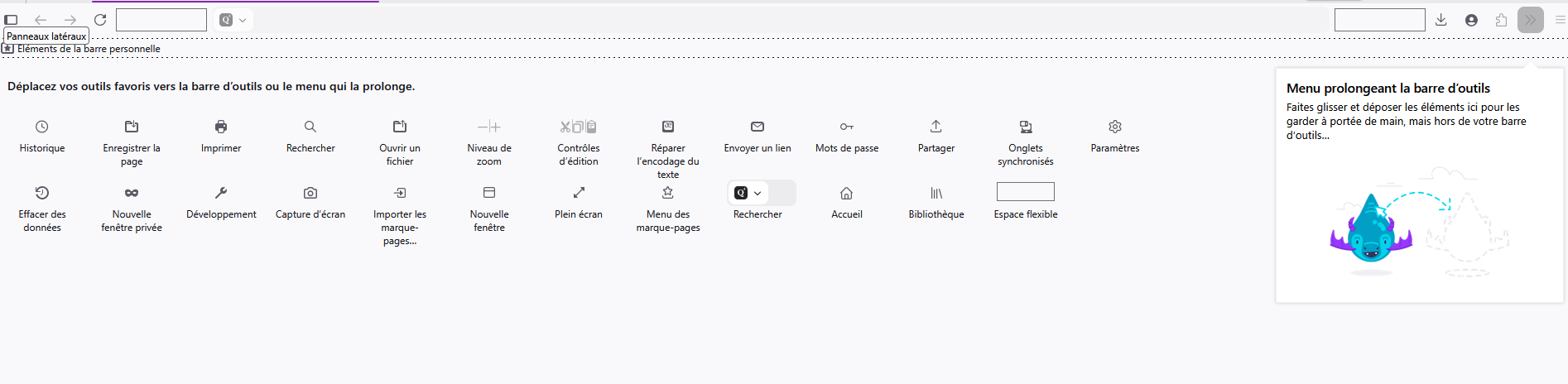This screenshot has width=1568, height=384.
Task: Select the Plein écran arrows icon
Action: 579,193
